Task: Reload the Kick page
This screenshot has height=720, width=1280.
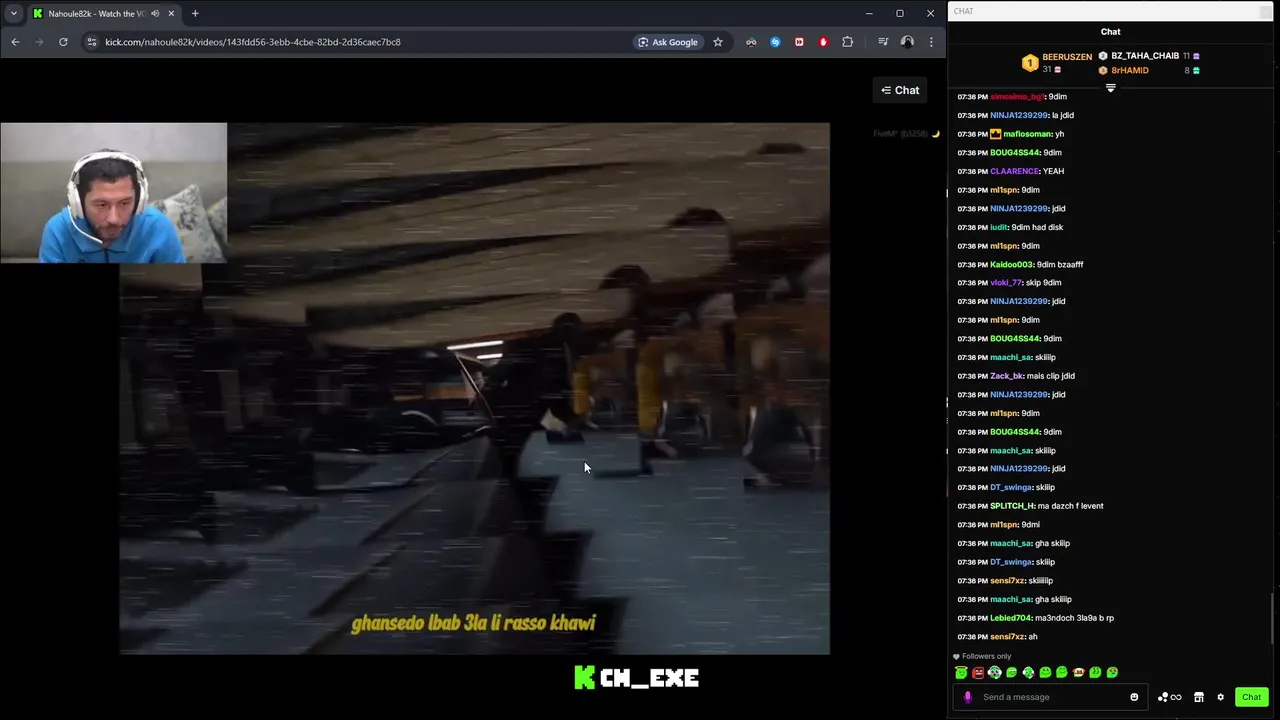Action: (63, 42)
